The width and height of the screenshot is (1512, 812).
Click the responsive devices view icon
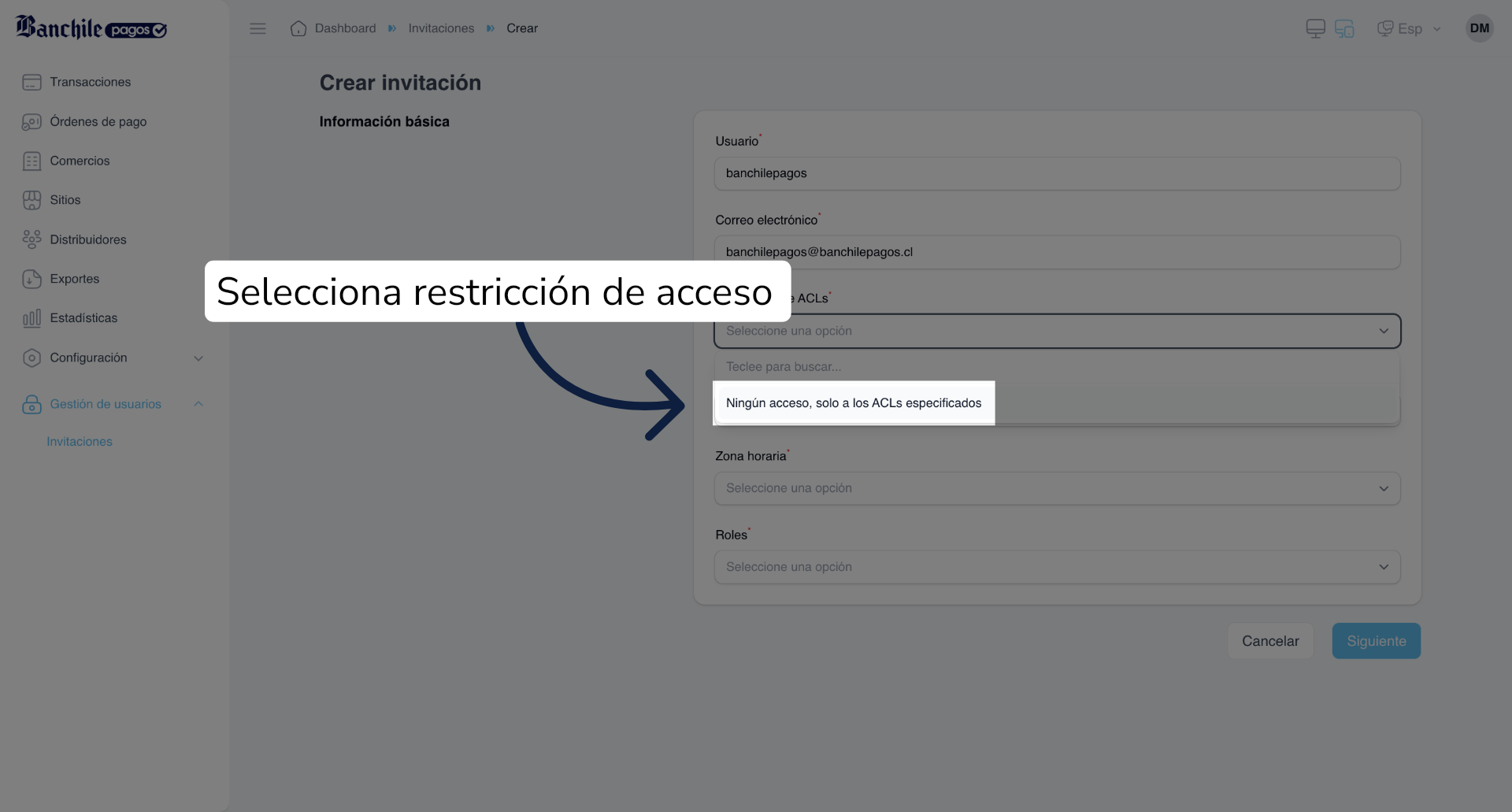(1344, 28)
